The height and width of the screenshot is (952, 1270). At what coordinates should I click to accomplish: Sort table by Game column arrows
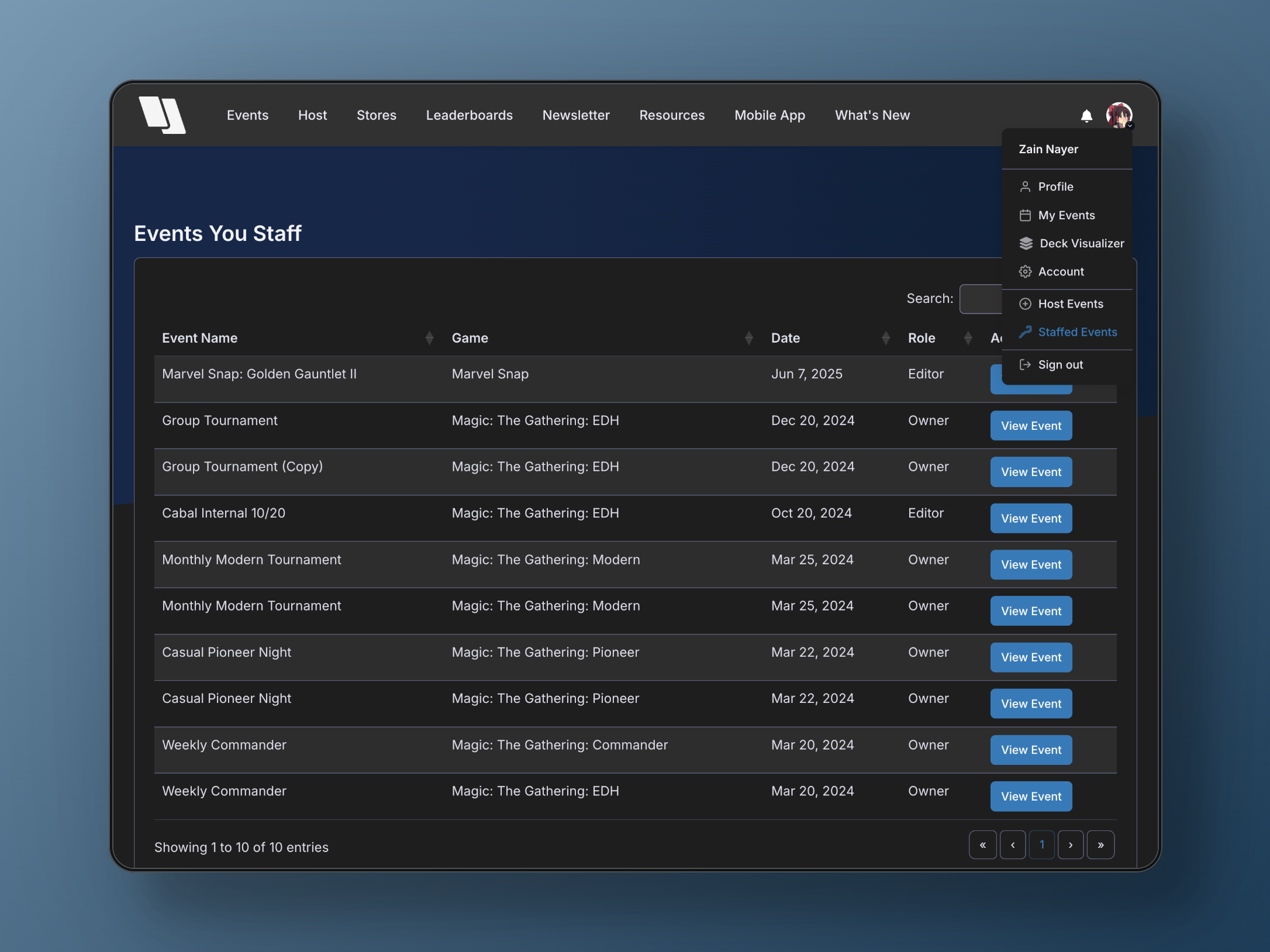click(x=748, y=338)
